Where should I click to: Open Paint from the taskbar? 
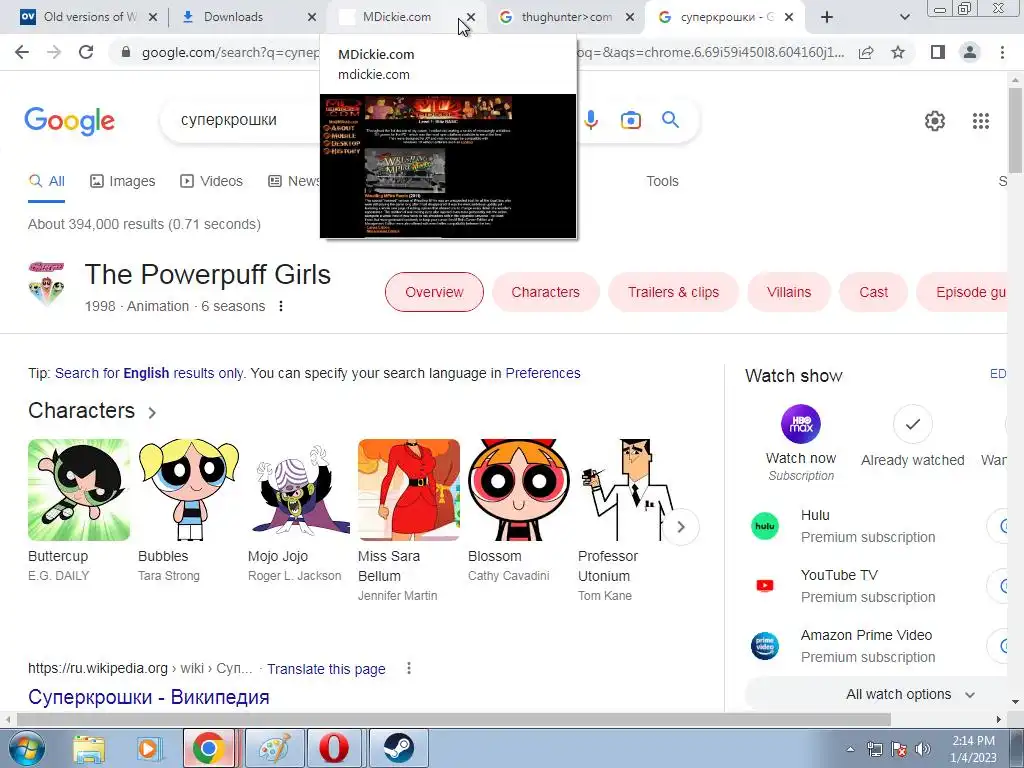click(x=274, y=748)
